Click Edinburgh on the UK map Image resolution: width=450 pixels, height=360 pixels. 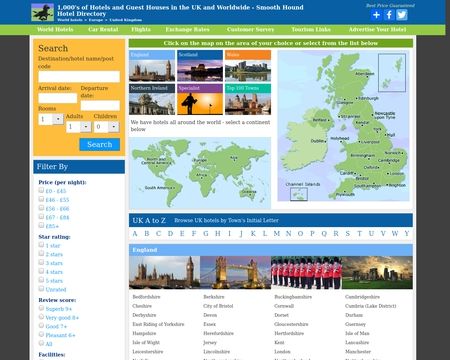pos(368,98)
